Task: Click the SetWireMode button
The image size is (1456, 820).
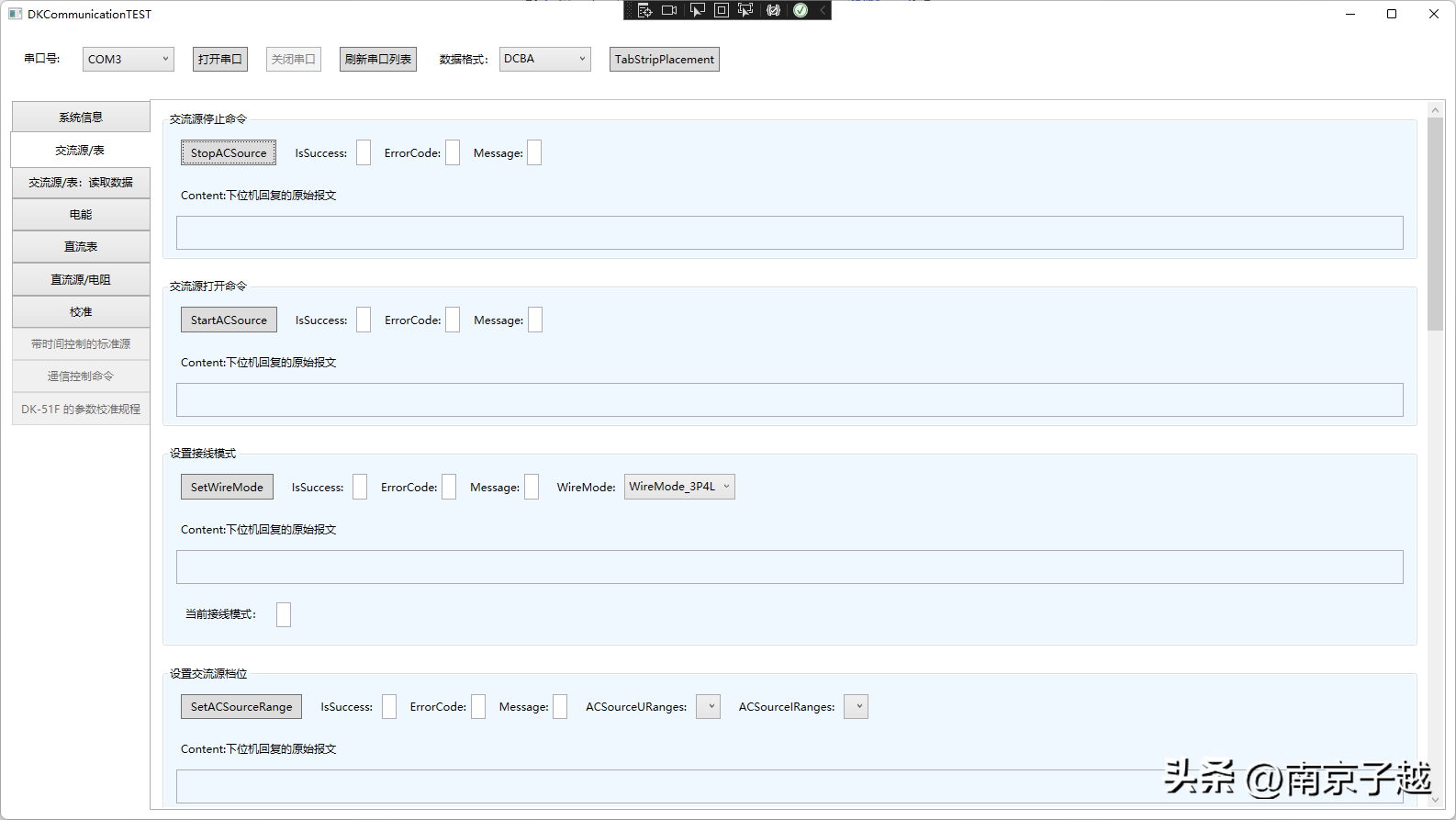Action: pos(227,487)
